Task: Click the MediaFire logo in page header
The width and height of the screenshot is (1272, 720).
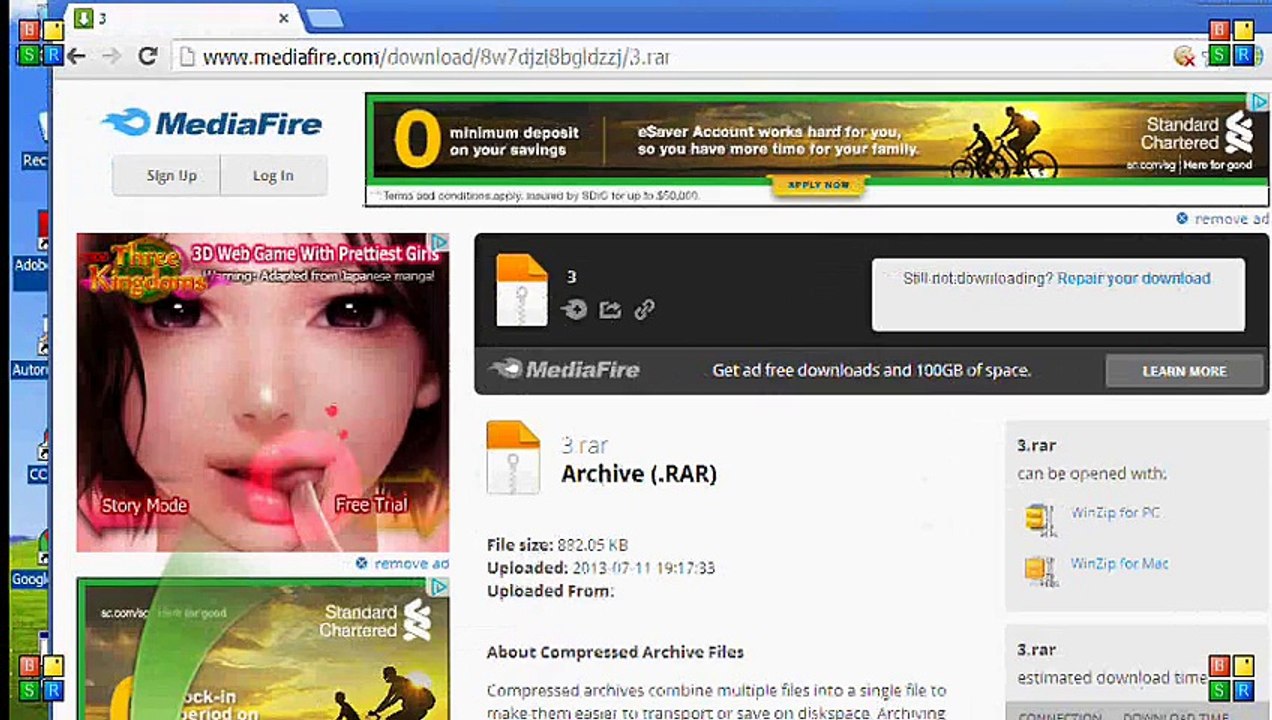Action: tap(211, 123)
